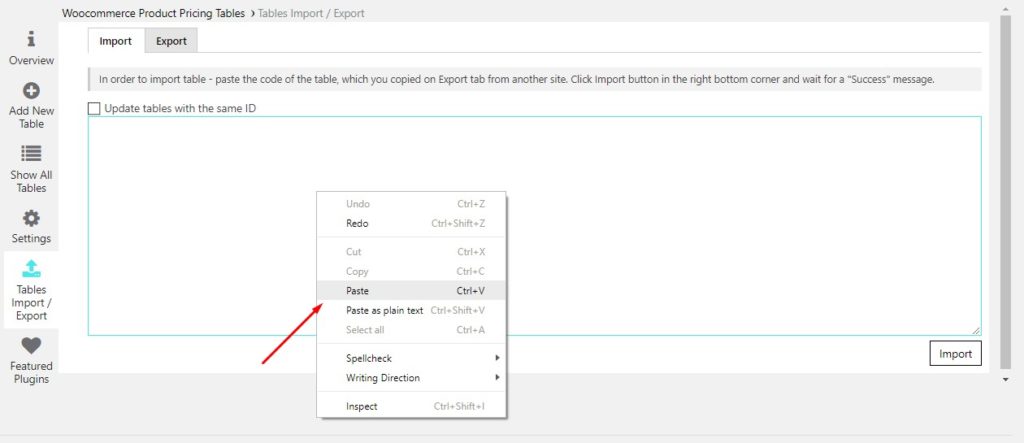The height and width of the screenshot is (443, 1024).
Task: Select Undo in the context menu
Action: (x=411, y=204)
